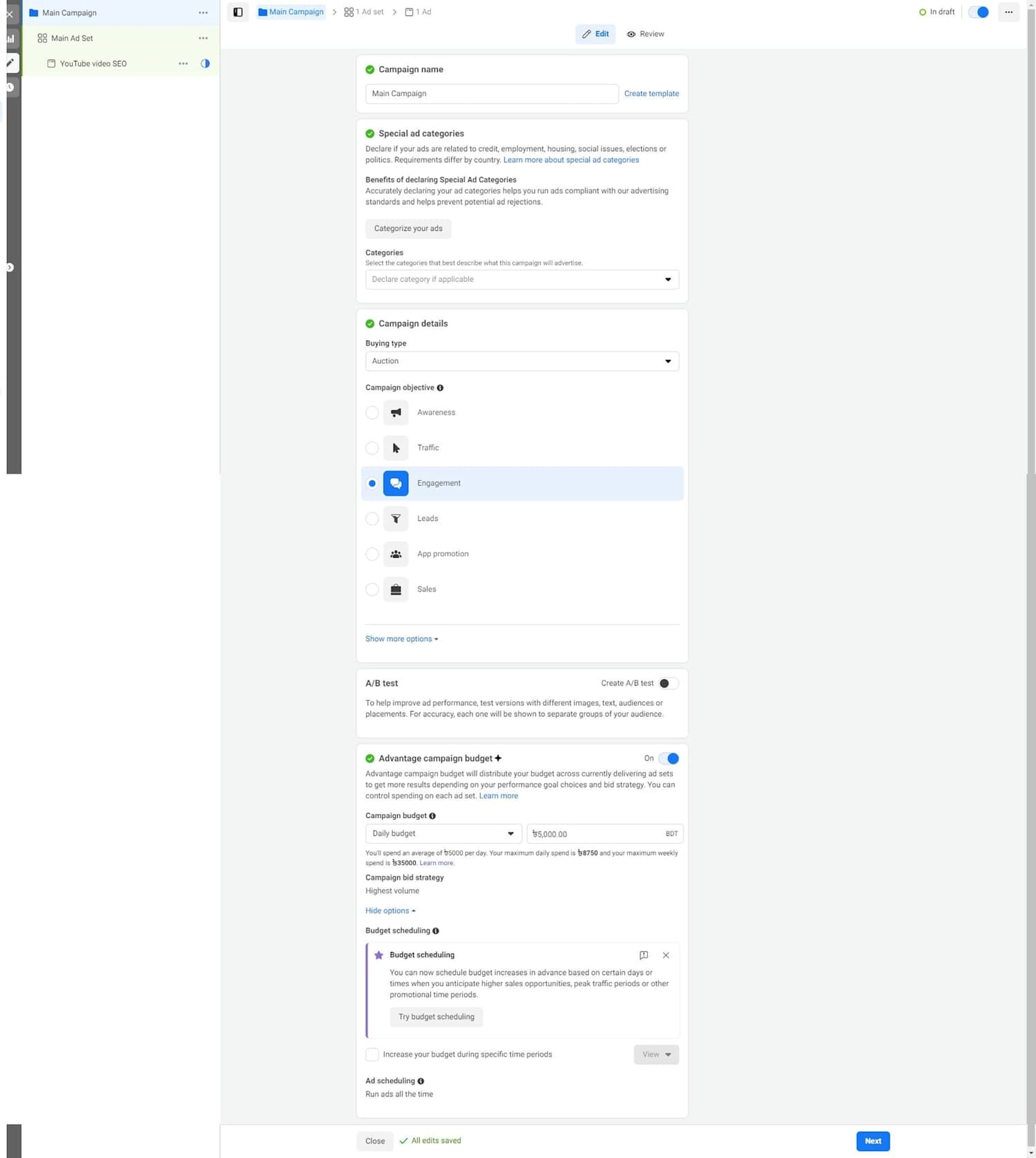Open the bar chart icon in left rail
The width and height of the screenshot is (1036, 1158).
tap(10, 39)
